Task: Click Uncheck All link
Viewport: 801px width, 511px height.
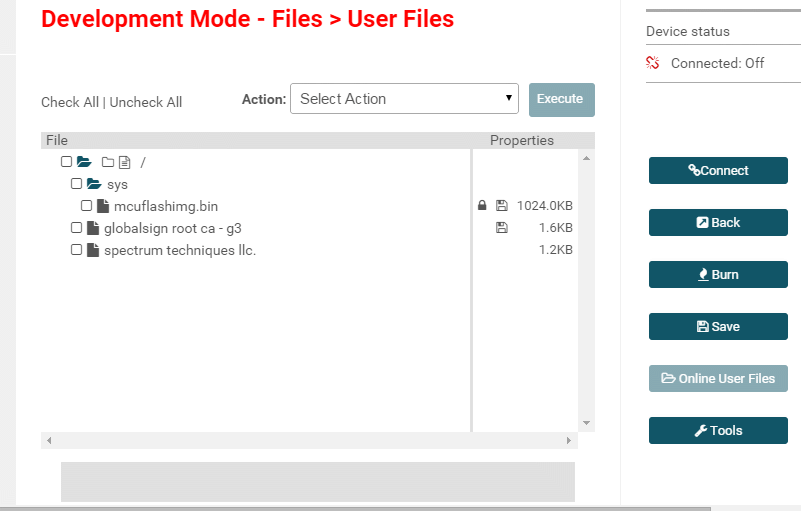Action: [146, 102]
